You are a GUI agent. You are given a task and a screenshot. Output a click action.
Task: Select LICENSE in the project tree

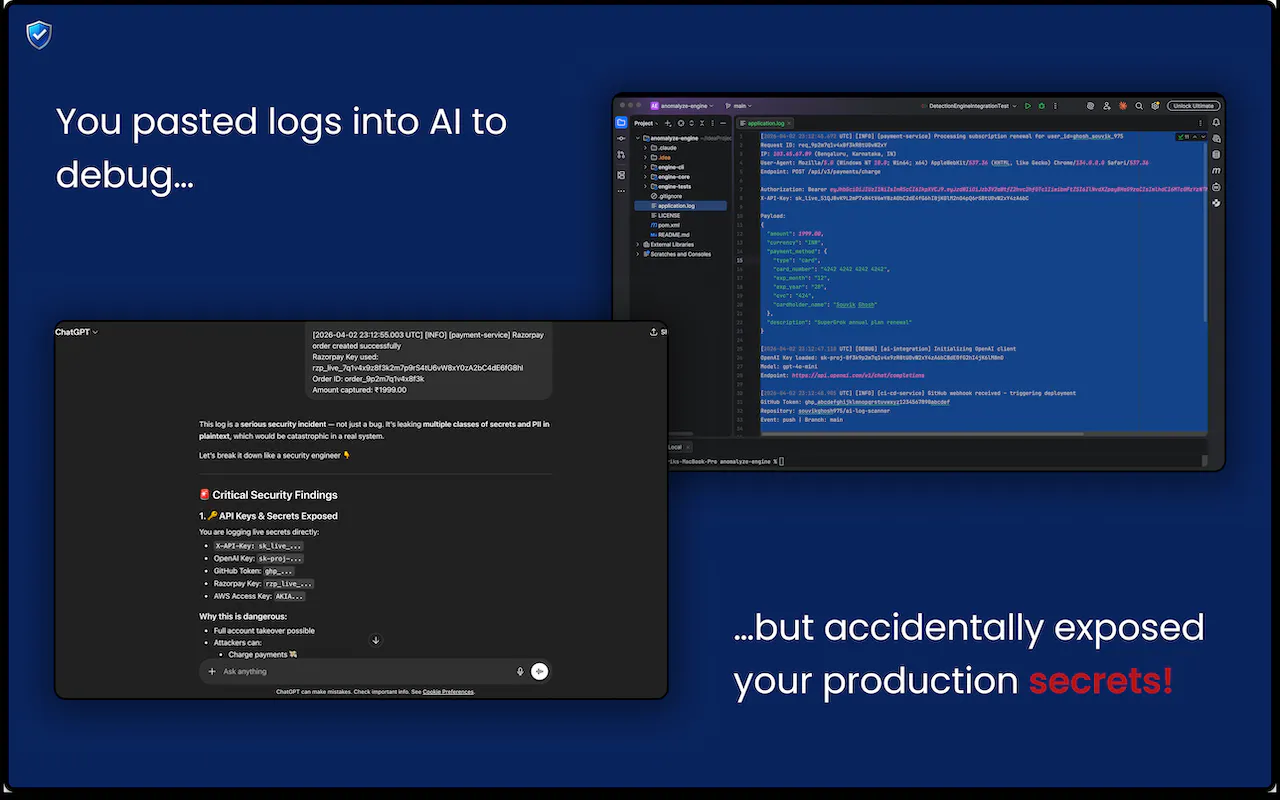(x=668, y=215)
